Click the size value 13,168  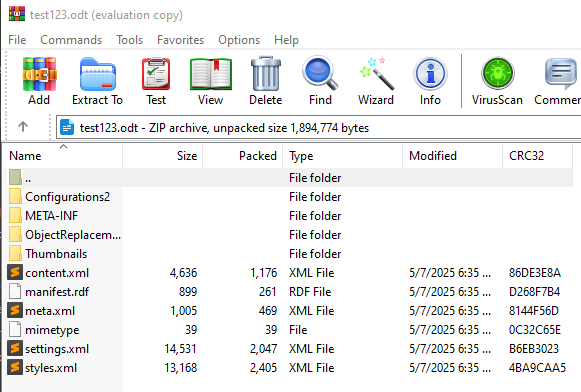click(180, 368)
